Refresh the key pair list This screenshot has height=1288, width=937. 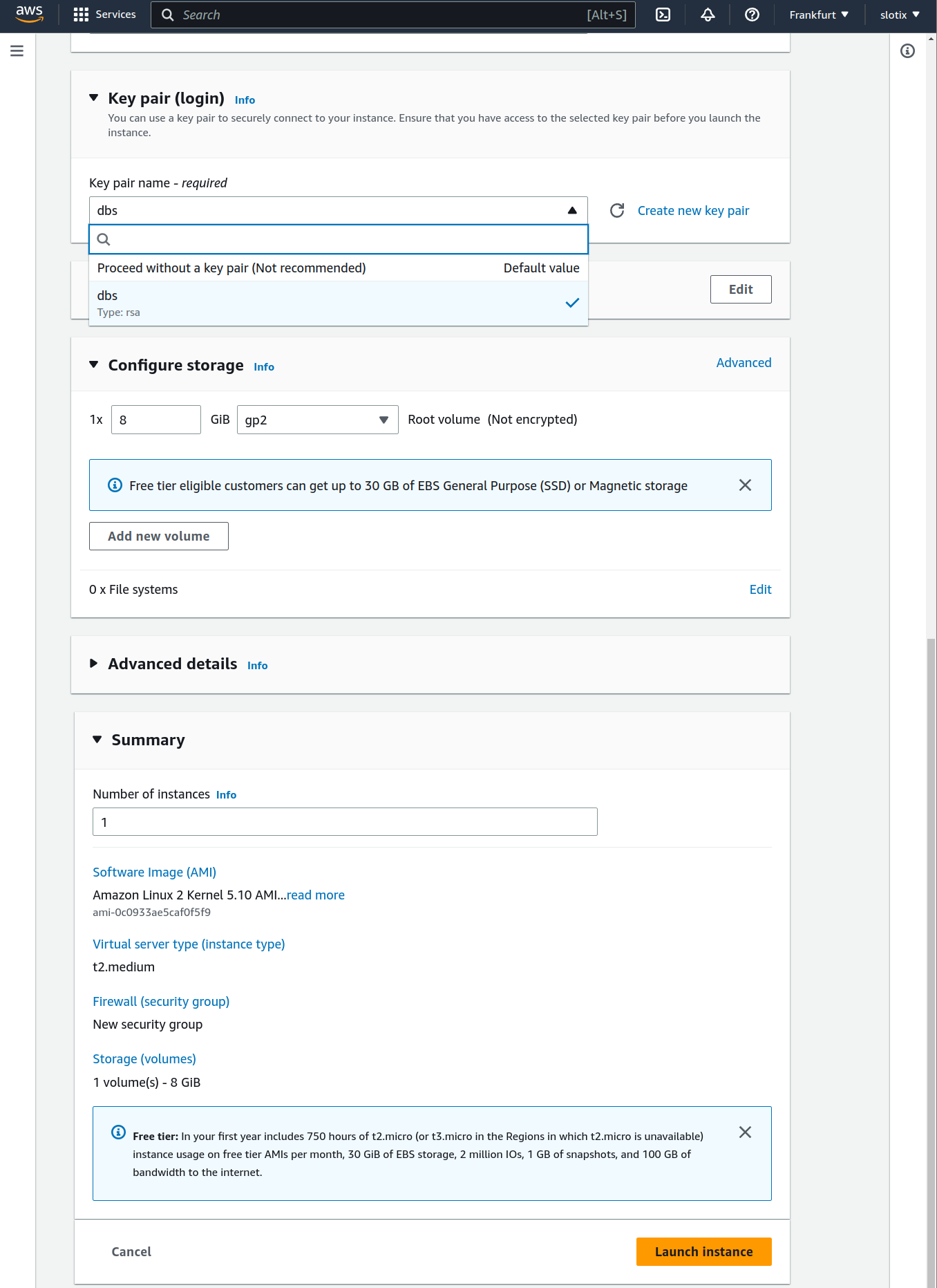click(x=617, y=210)
